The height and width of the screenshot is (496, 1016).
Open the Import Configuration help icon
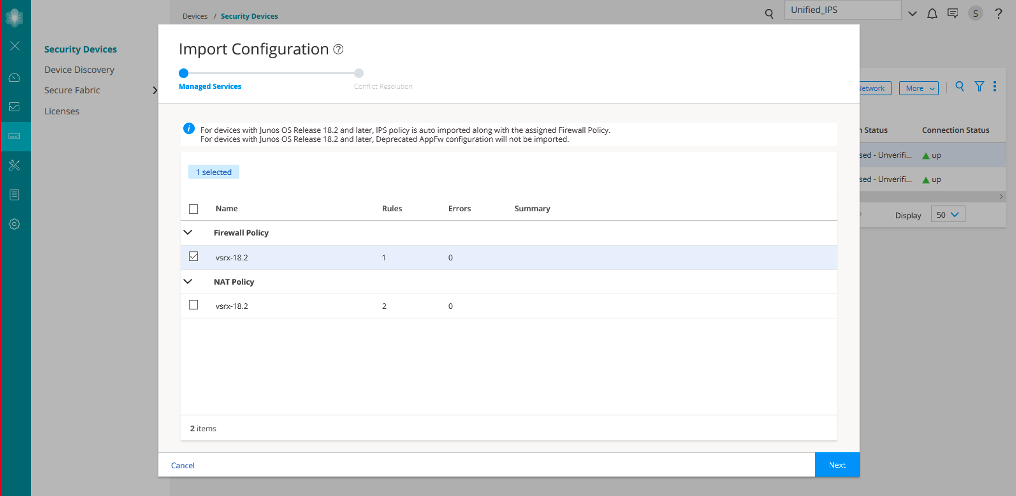338,49
